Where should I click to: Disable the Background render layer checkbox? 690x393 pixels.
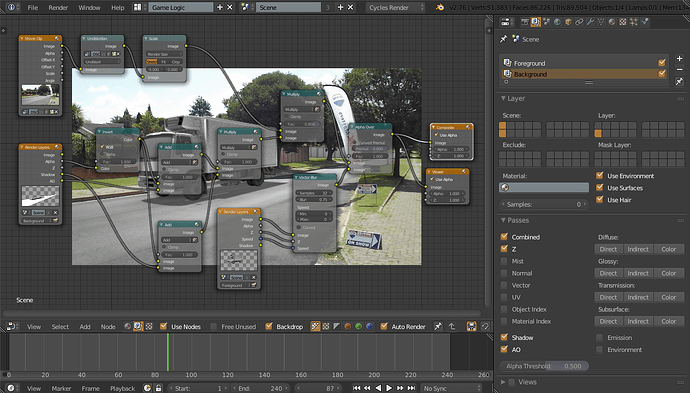(661, 74)
